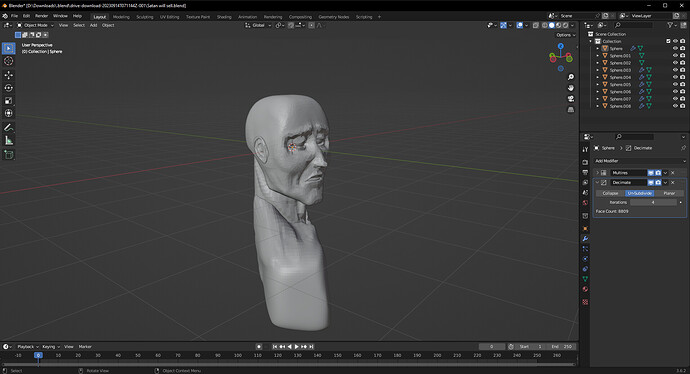Disable Sphere.002 in renders camera icon

click(683, 63)
